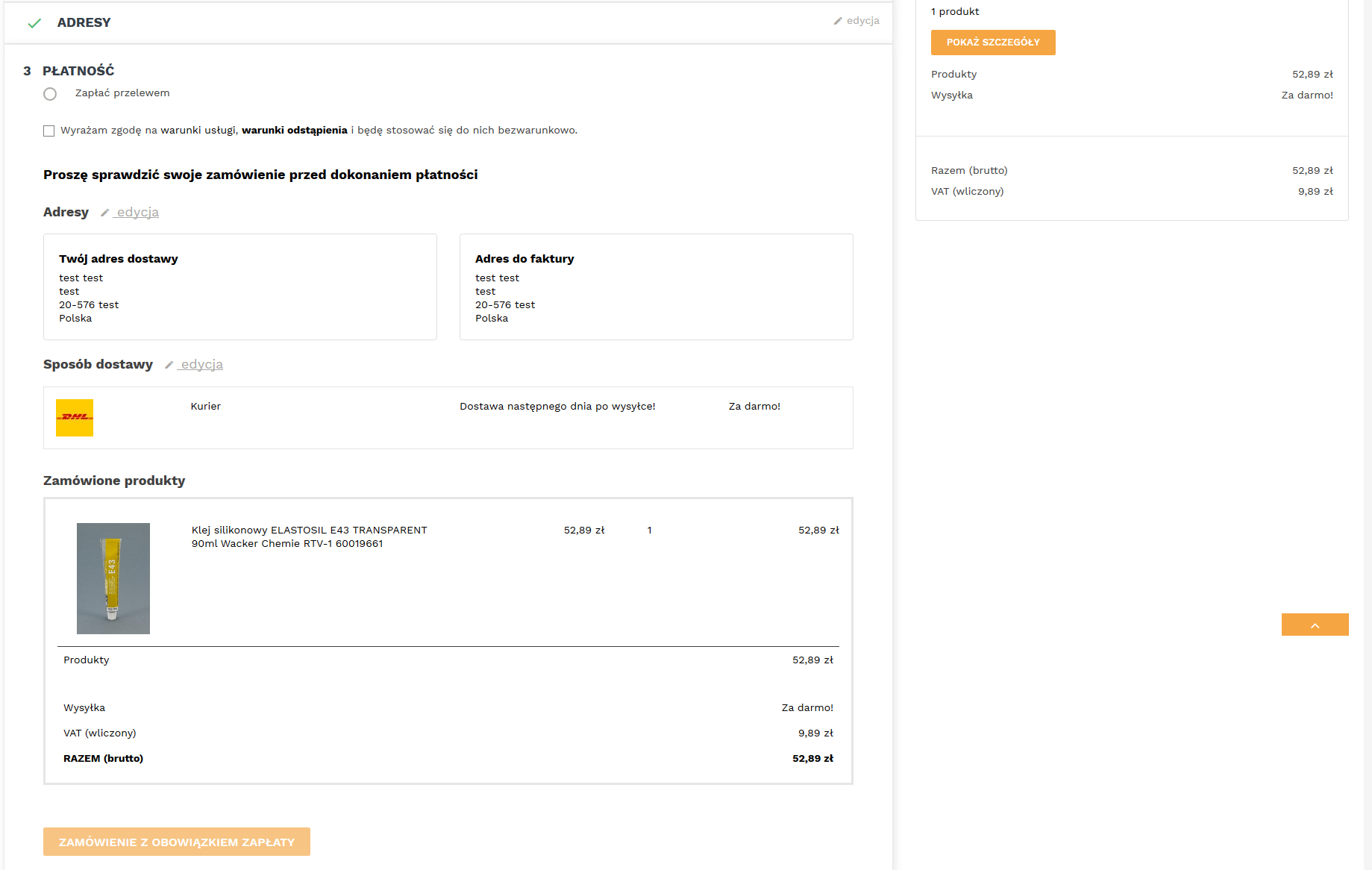
Task: Click the pencil icon next to Adresy heading
Action: click(x=105, y=213)
